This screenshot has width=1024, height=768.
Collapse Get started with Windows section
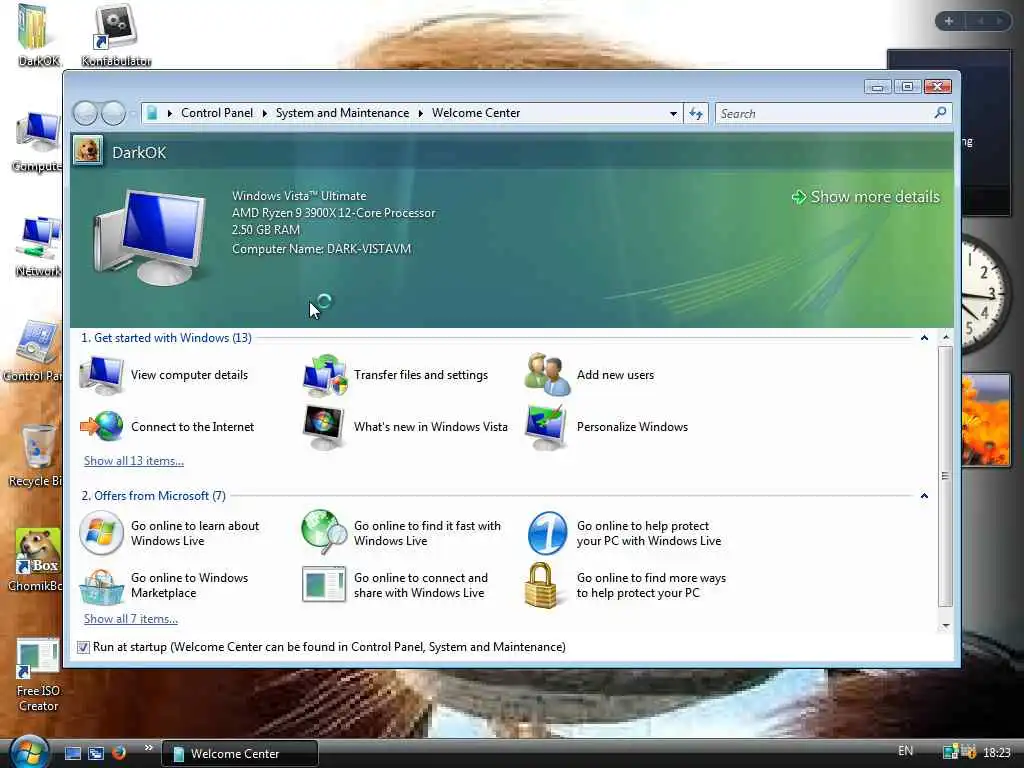tap(924, 338)
